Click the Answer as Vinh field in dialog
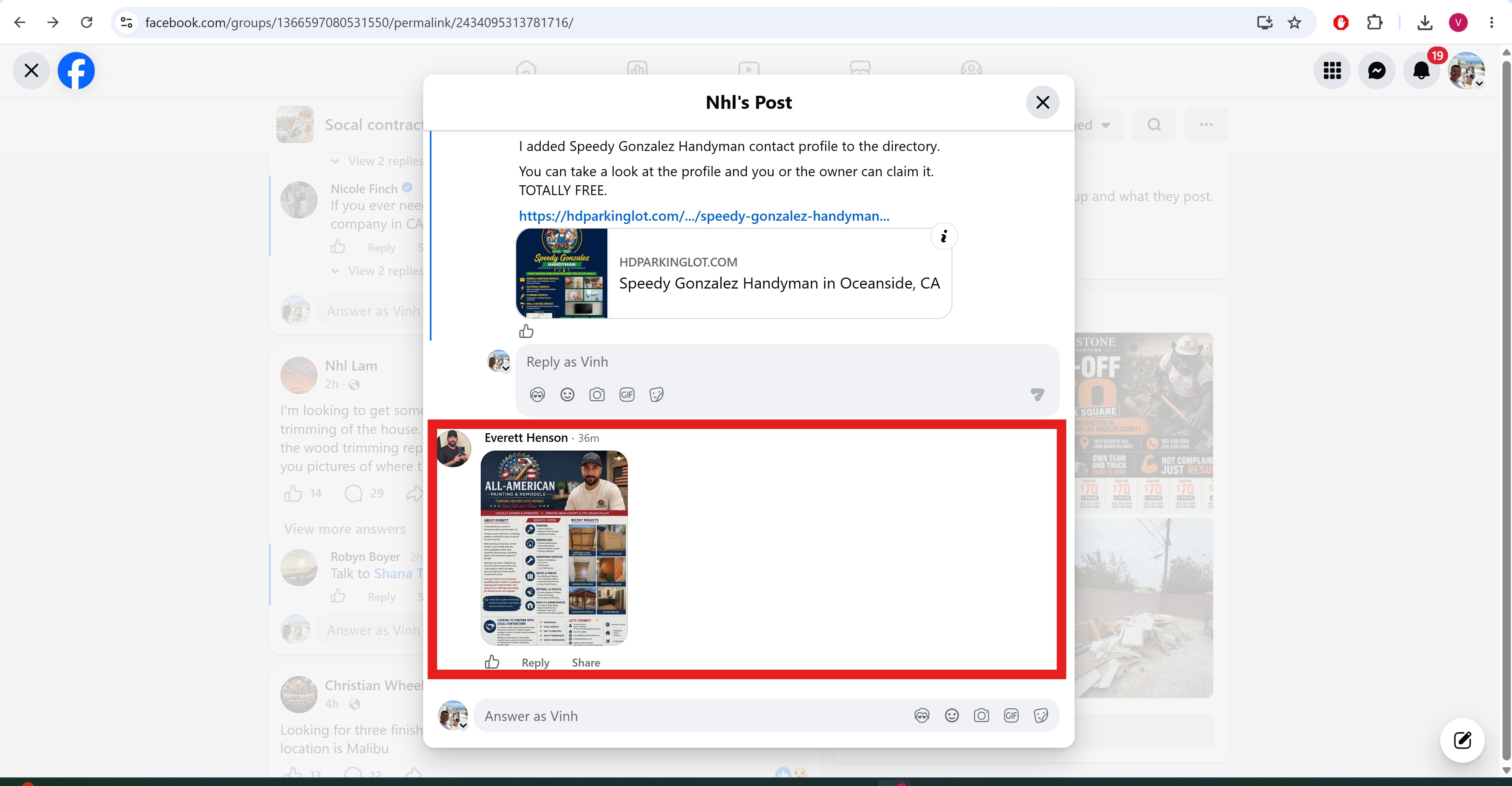The width and height of the screenshot is (1512, 786). coord(693,715)
